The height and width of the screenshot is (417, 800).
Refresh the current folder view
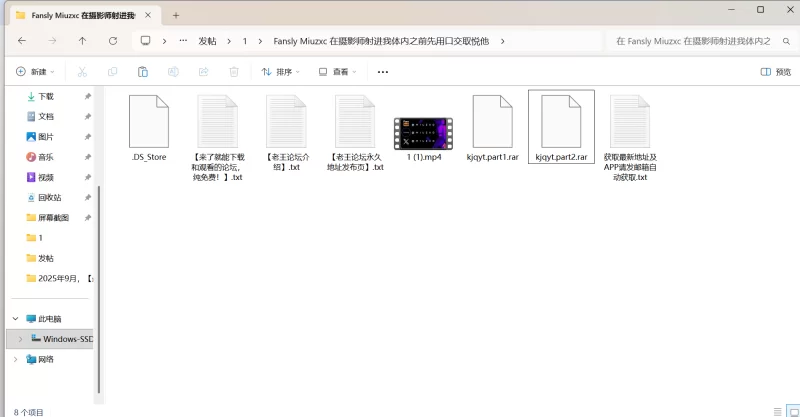(112, 41)
